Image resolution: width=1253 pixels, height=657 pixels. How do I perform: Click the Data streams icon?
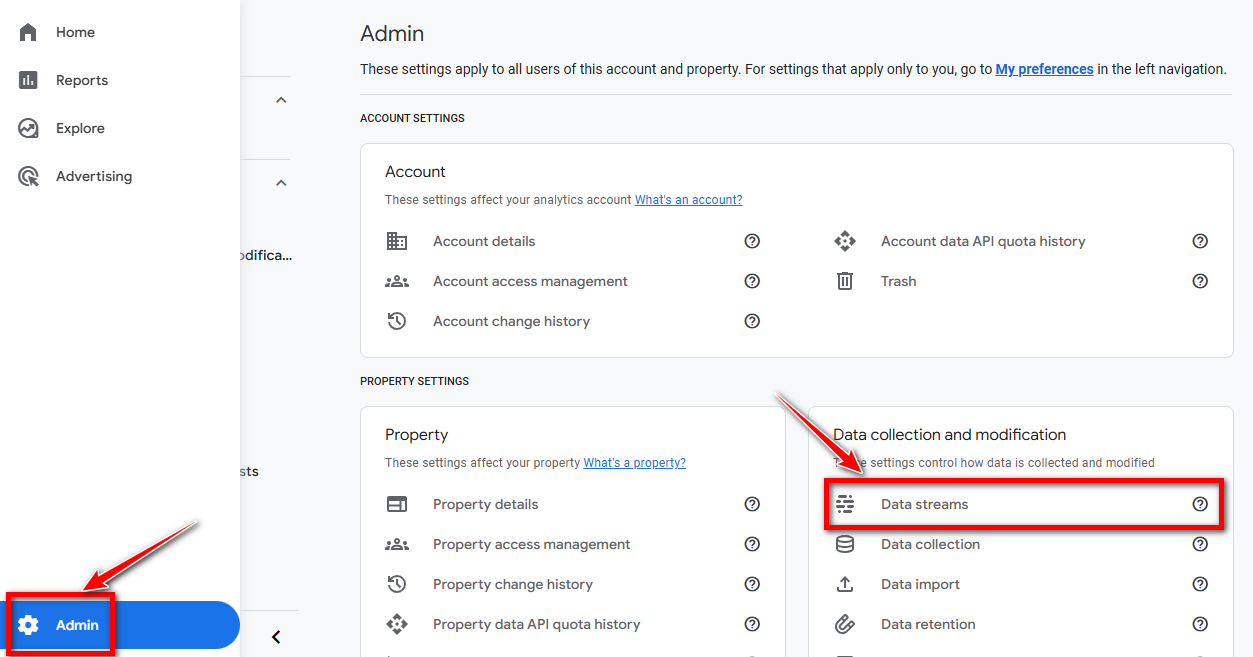845,504
